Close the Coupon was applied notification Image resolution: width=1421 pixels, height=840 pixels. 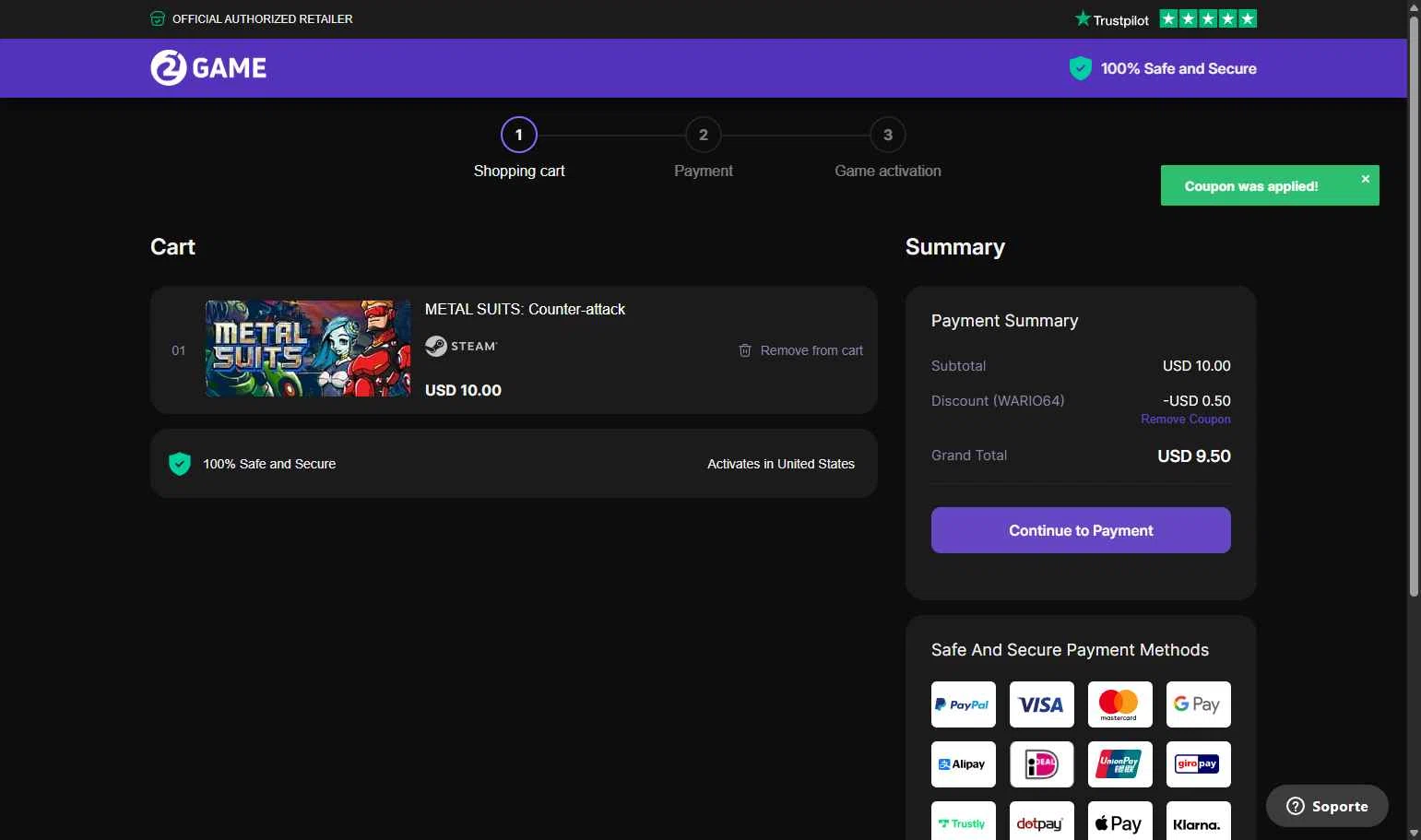pos(1366,179)
